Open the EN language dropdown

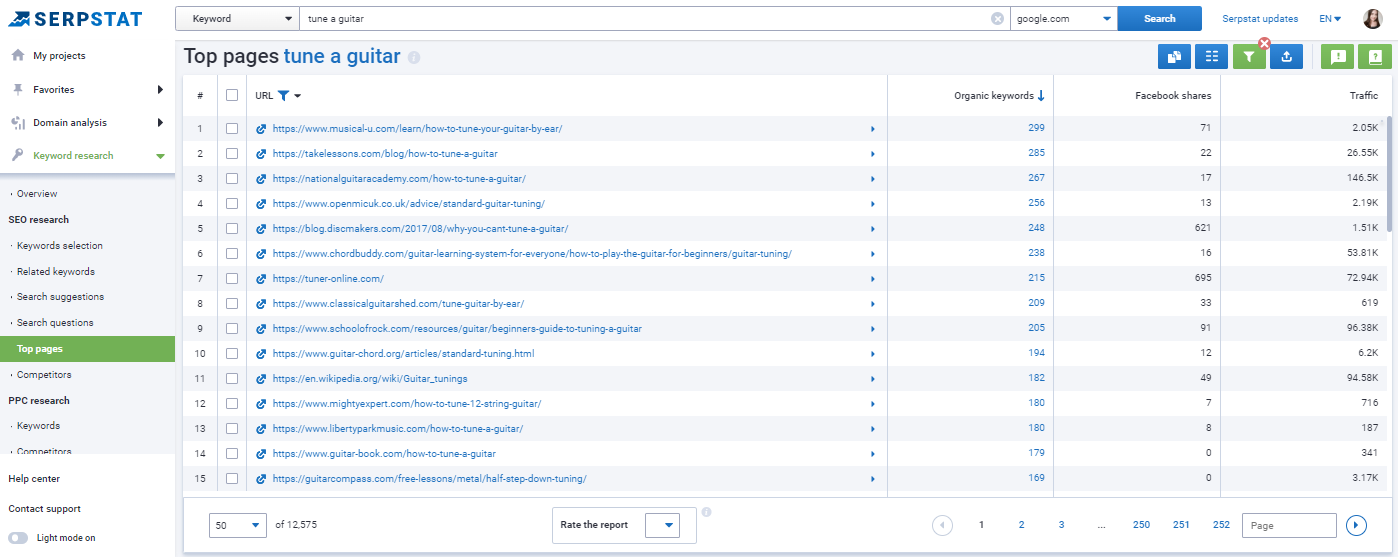pyautogui.click(x=1330, y=19)
